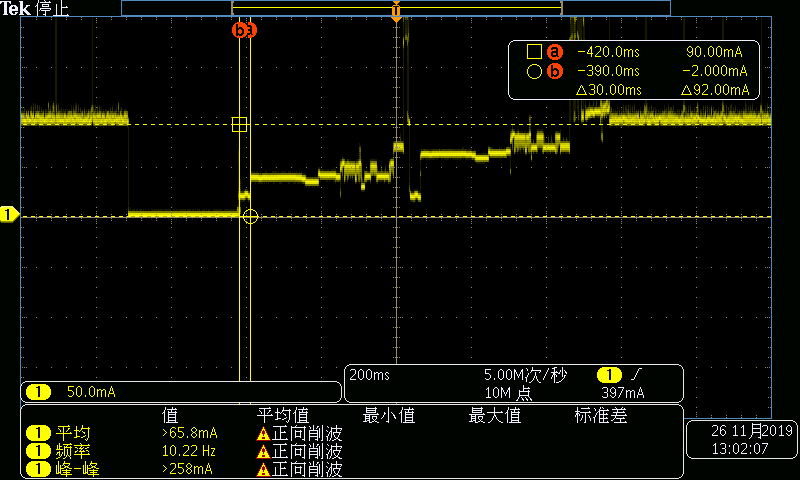Click the orange trigger position marker at top
The width and height of the screenshot is (800, 480).
tap(396, 11)
